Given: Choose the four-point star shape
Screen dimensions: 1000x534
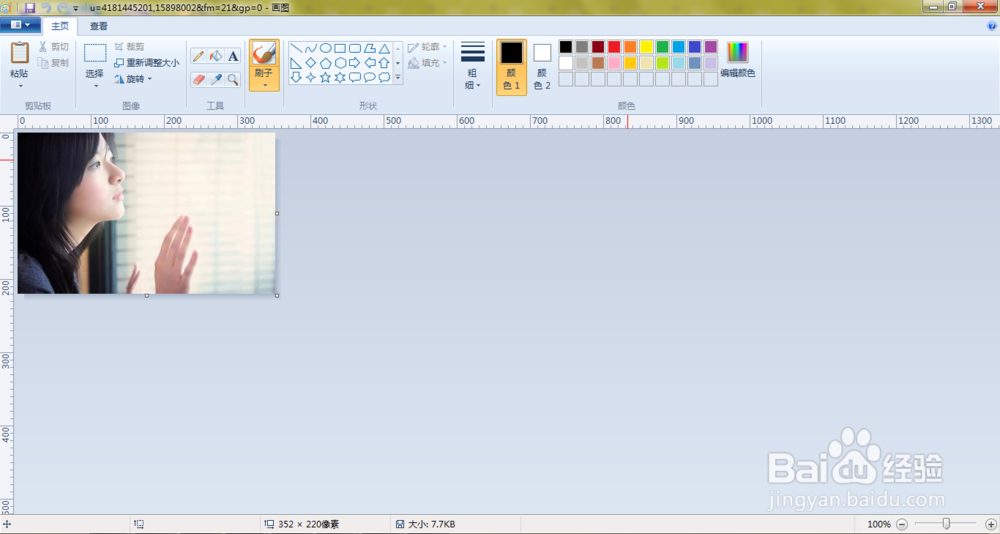Looking at the screenshot, I should pyautogui.click(x=311, y=77).
